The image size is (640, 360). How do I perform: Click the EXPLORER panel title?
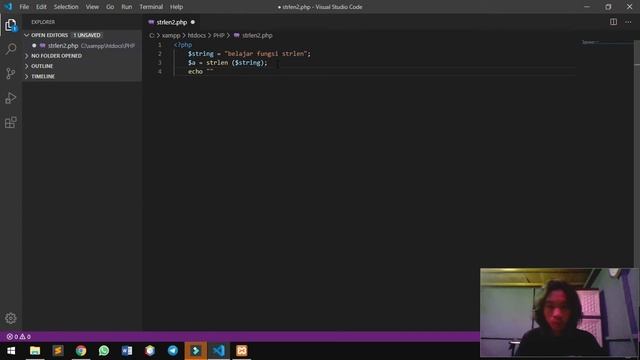tap(43, 22)
